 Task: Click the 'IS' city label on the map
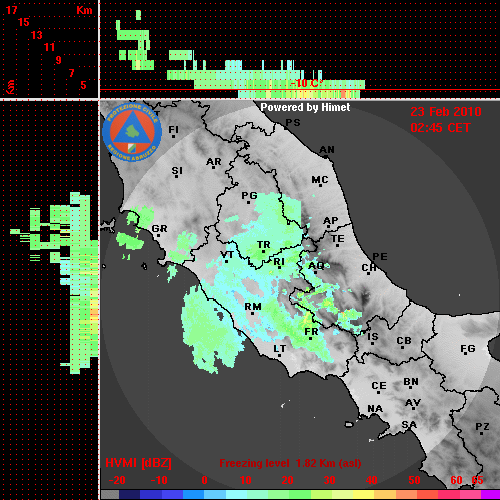(x=373, y=337)
